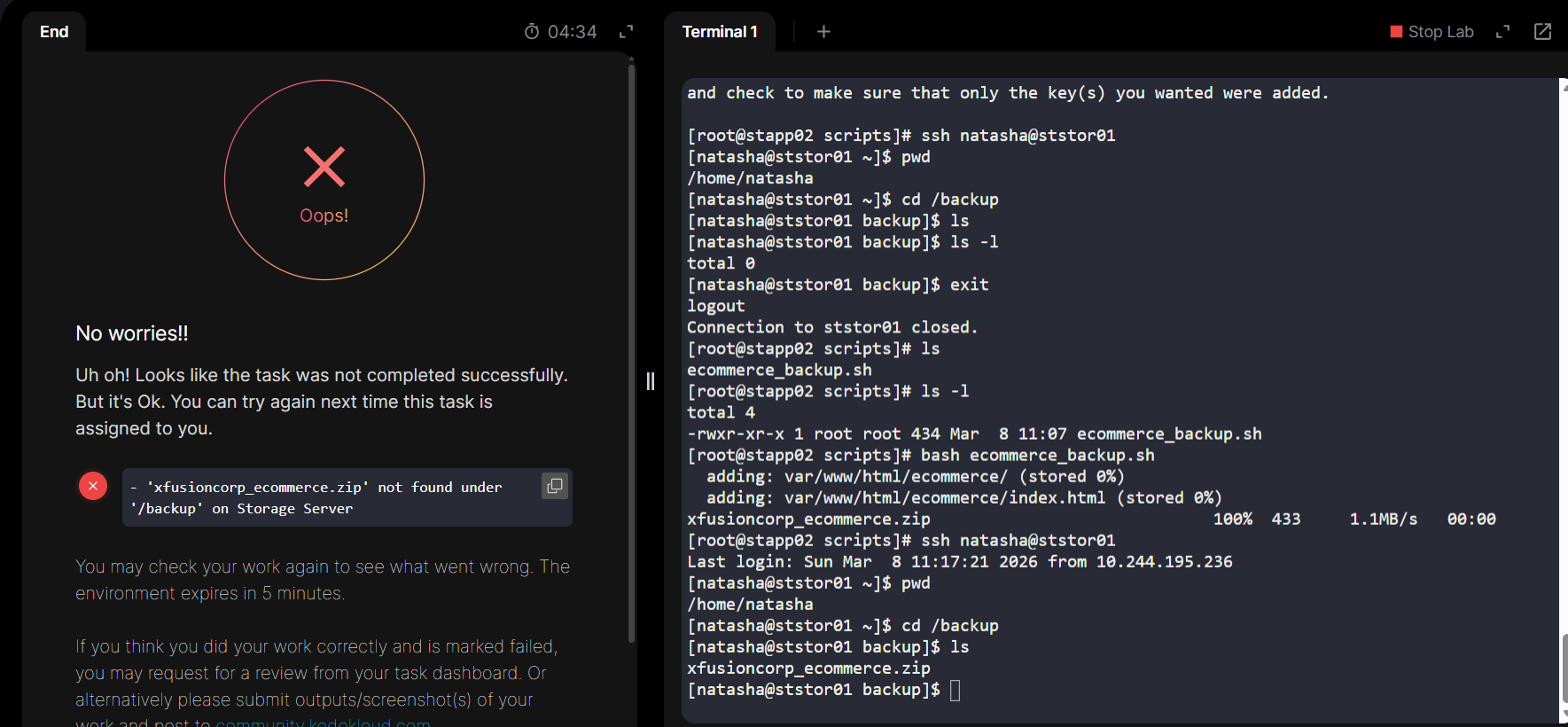Screen dimensions: 1568x727
Task: Copy the error message with the copy icon
Action: pyautogui.click(x=555, y=486)
